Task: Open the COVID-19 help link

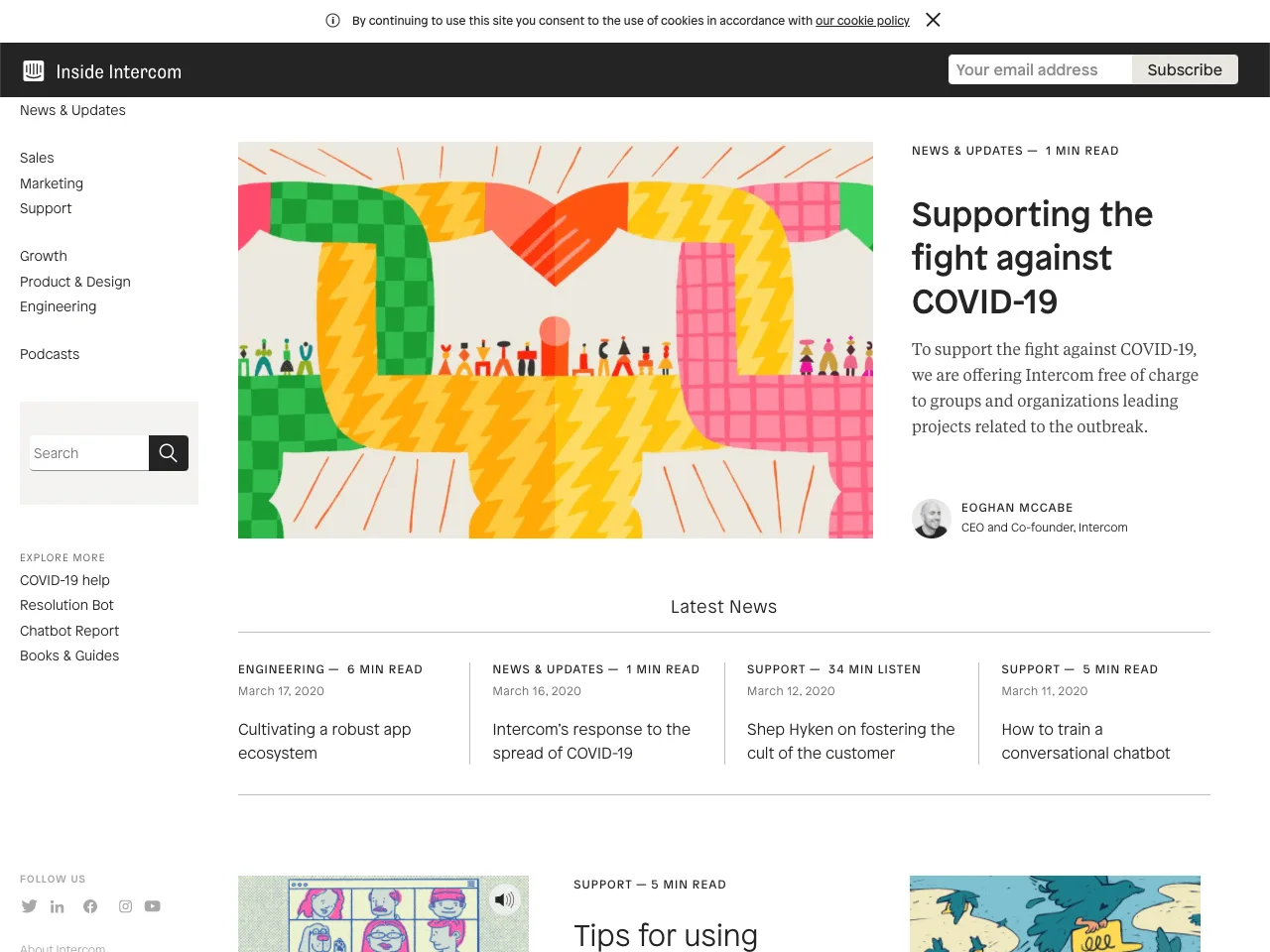Action: [x=64, y=580]
